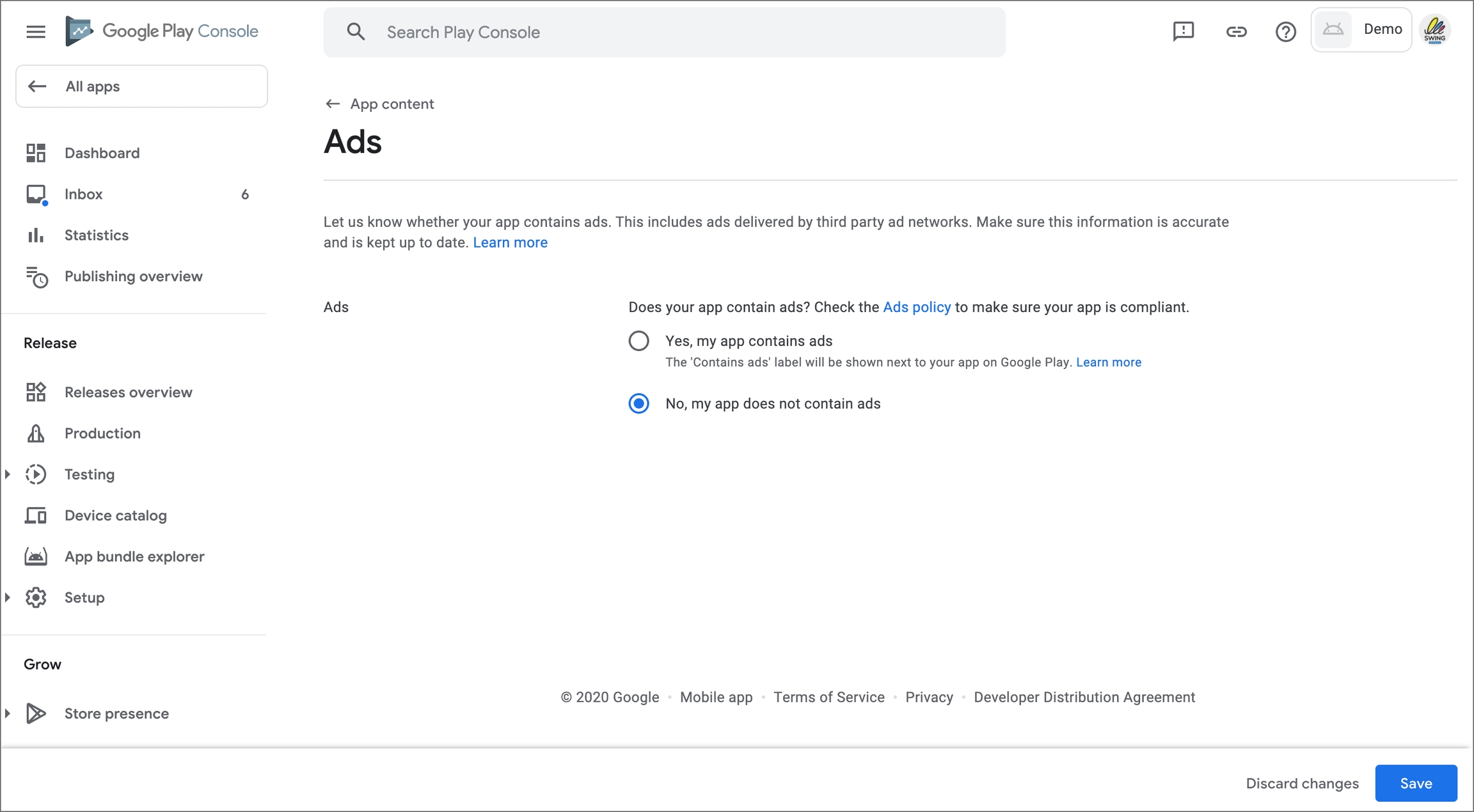Open Releases overview
The height and width of the screenshot is (812, 1474).
128,392
